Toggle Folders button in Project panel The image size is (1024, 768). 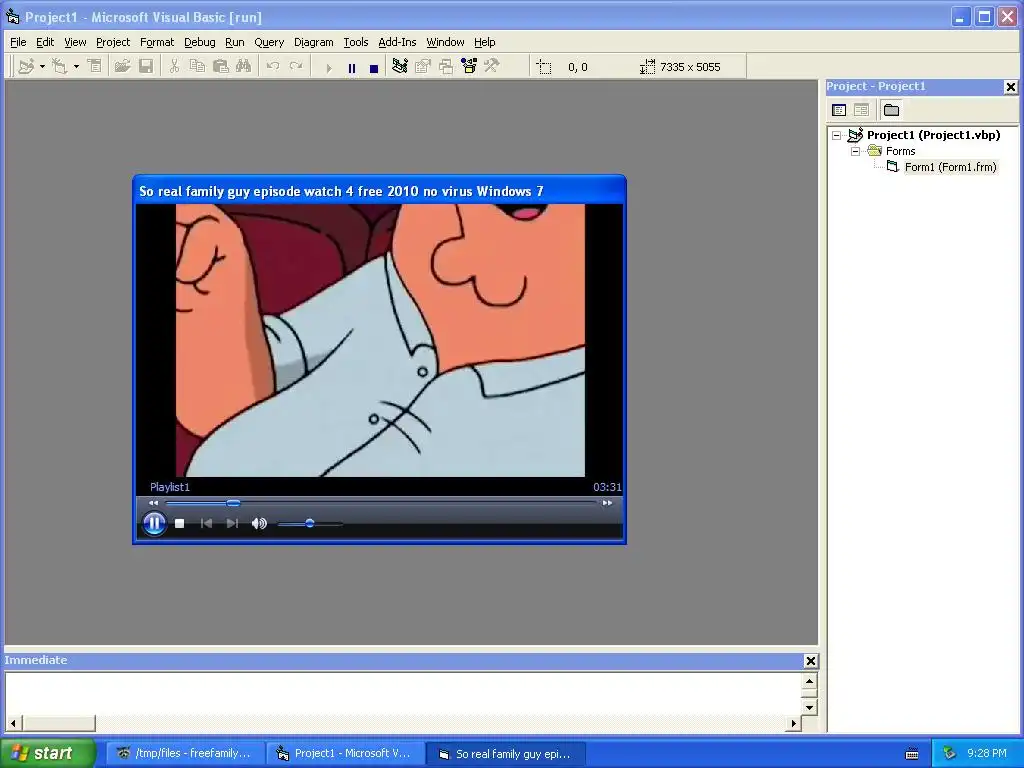click(x=891, y=110)
